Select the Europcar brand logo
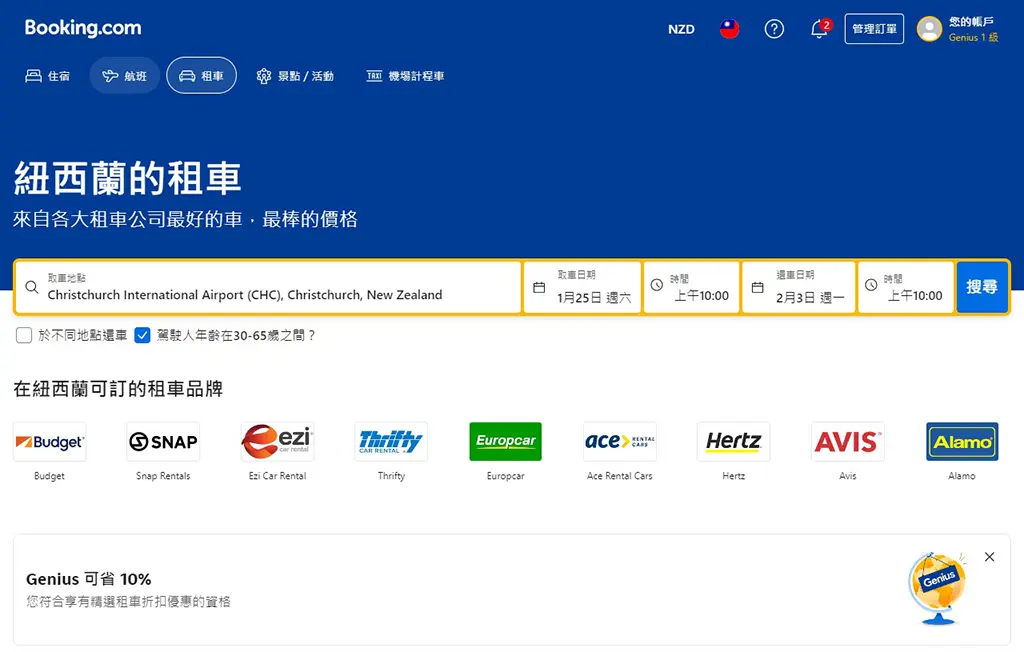Viewport: 1024px width, 652px height. (505, 442)
